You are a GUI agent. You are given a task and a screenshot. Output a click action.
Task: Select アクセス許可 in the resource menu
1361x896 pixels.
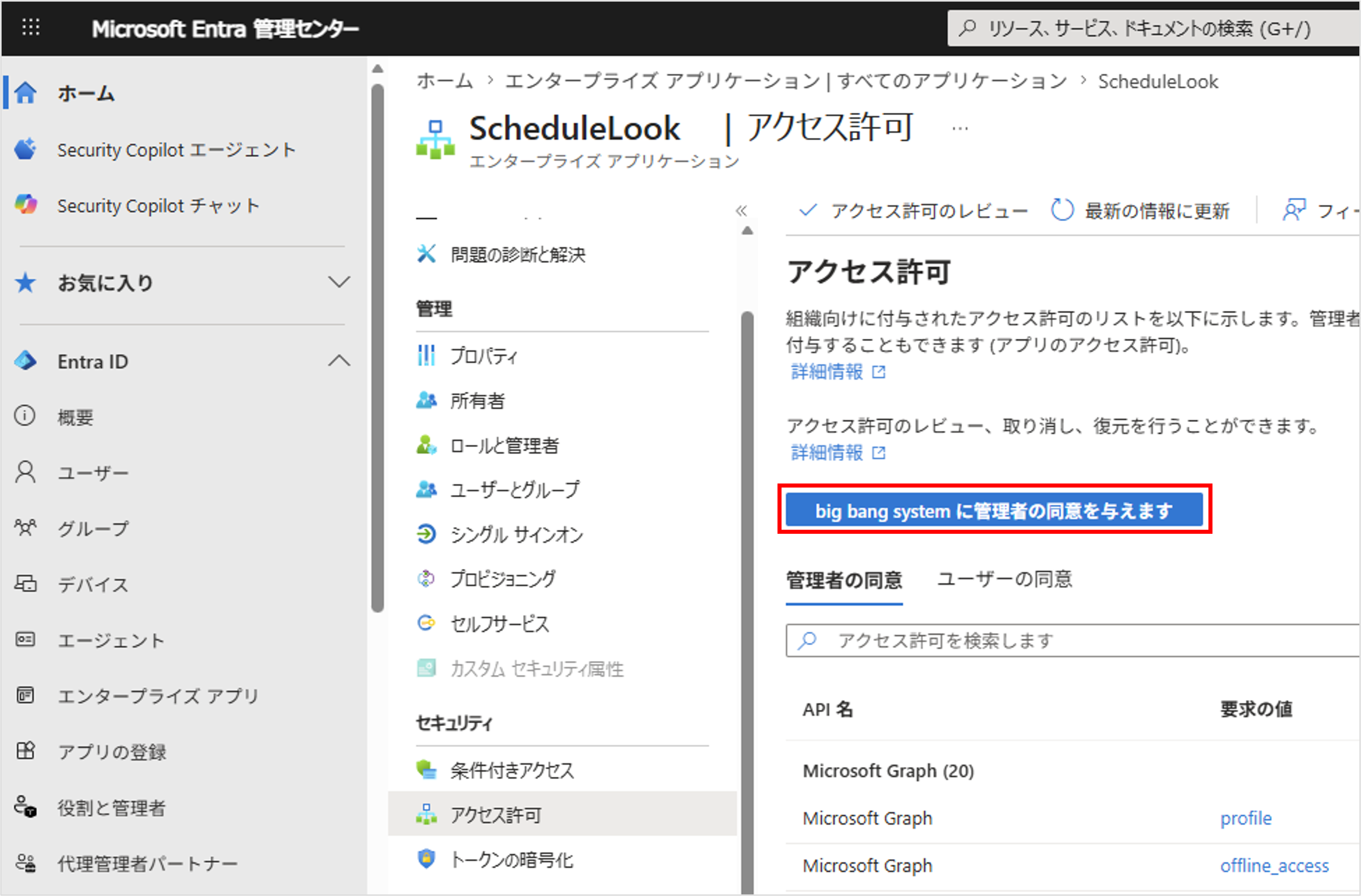[x=562, y=814]
